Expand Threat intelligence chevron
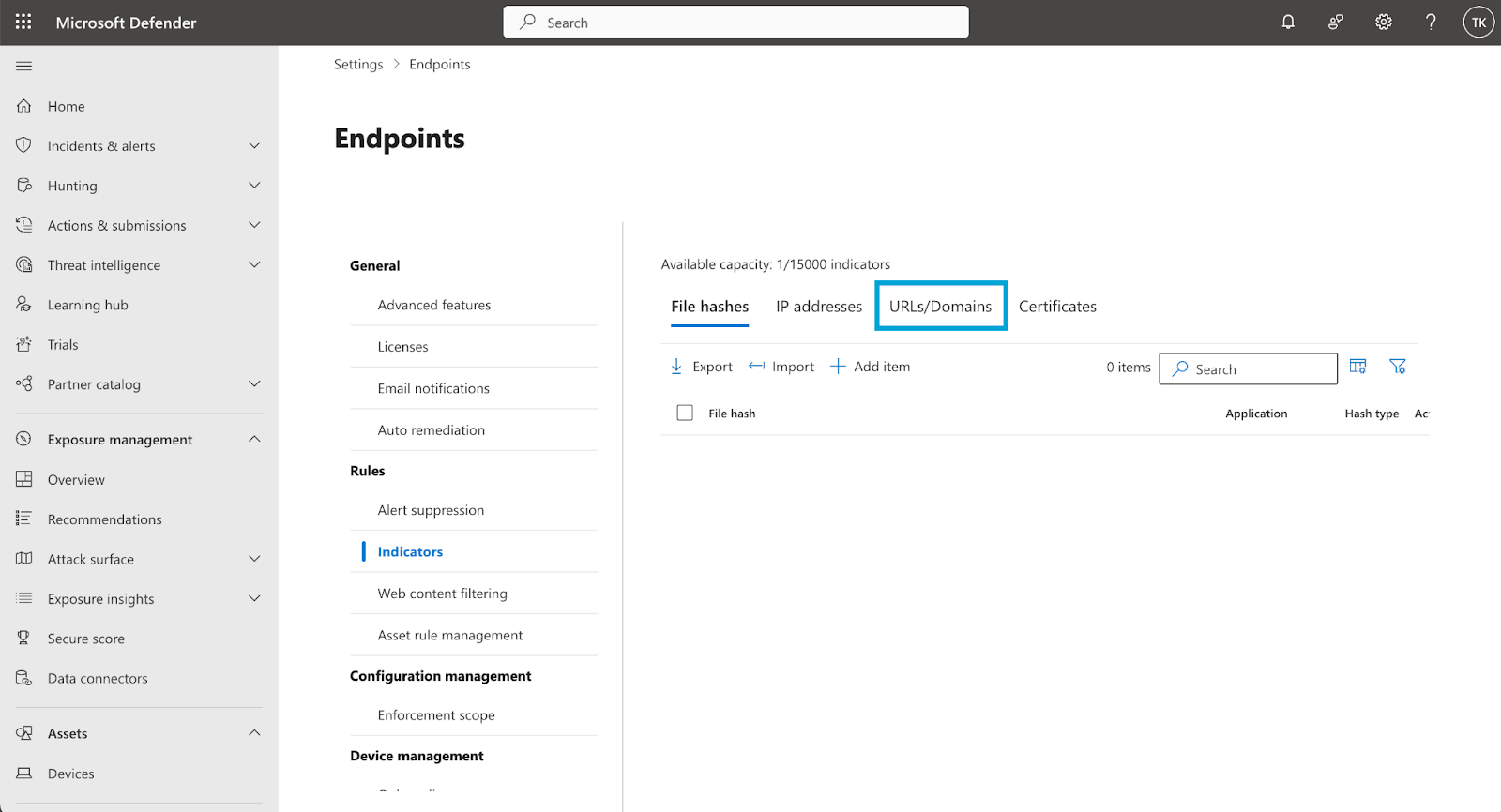The height and width of the screenshot is (812, 1501). [254, 264]
